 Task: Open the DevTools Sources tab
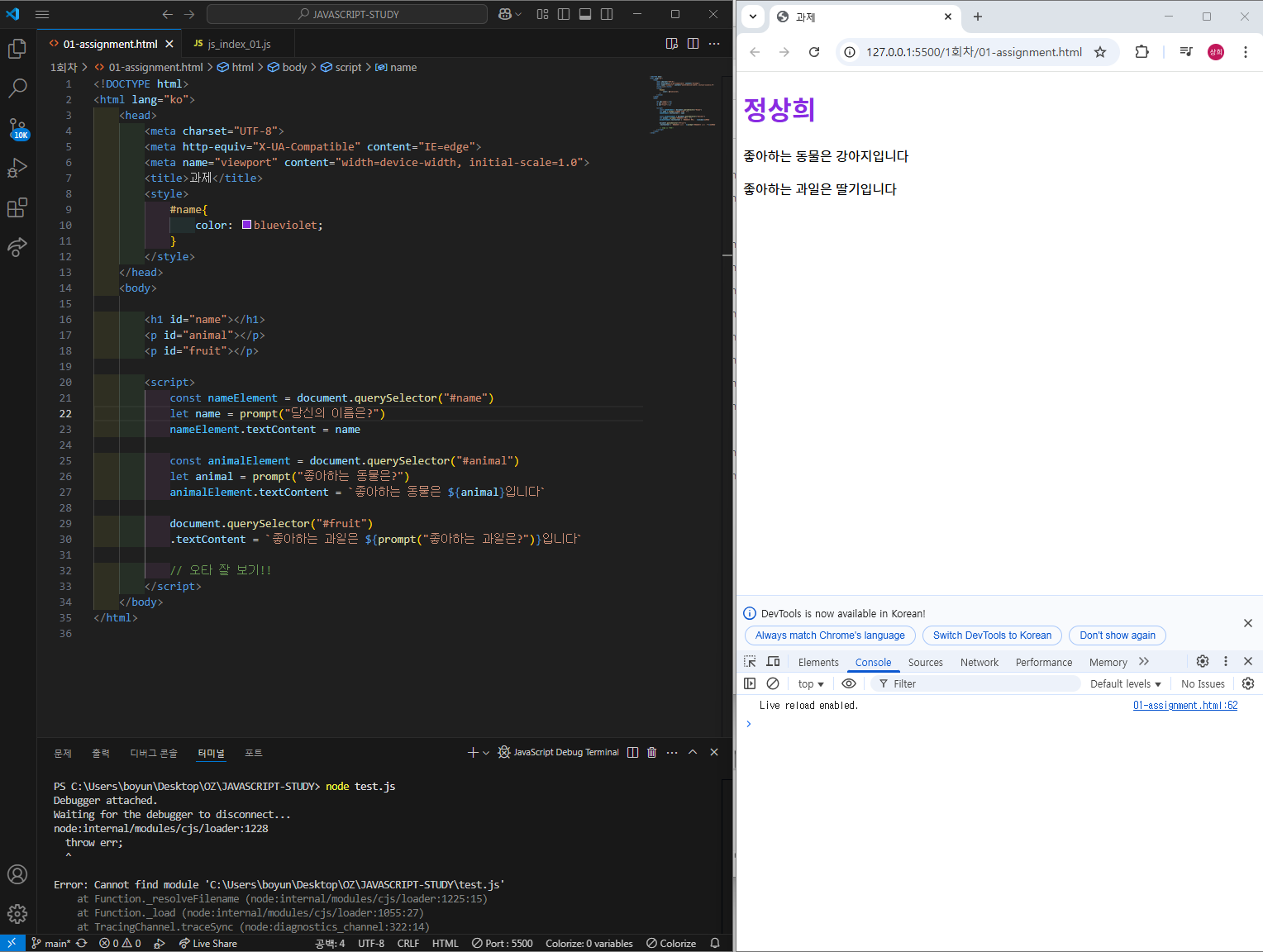(x=925, y=662)
